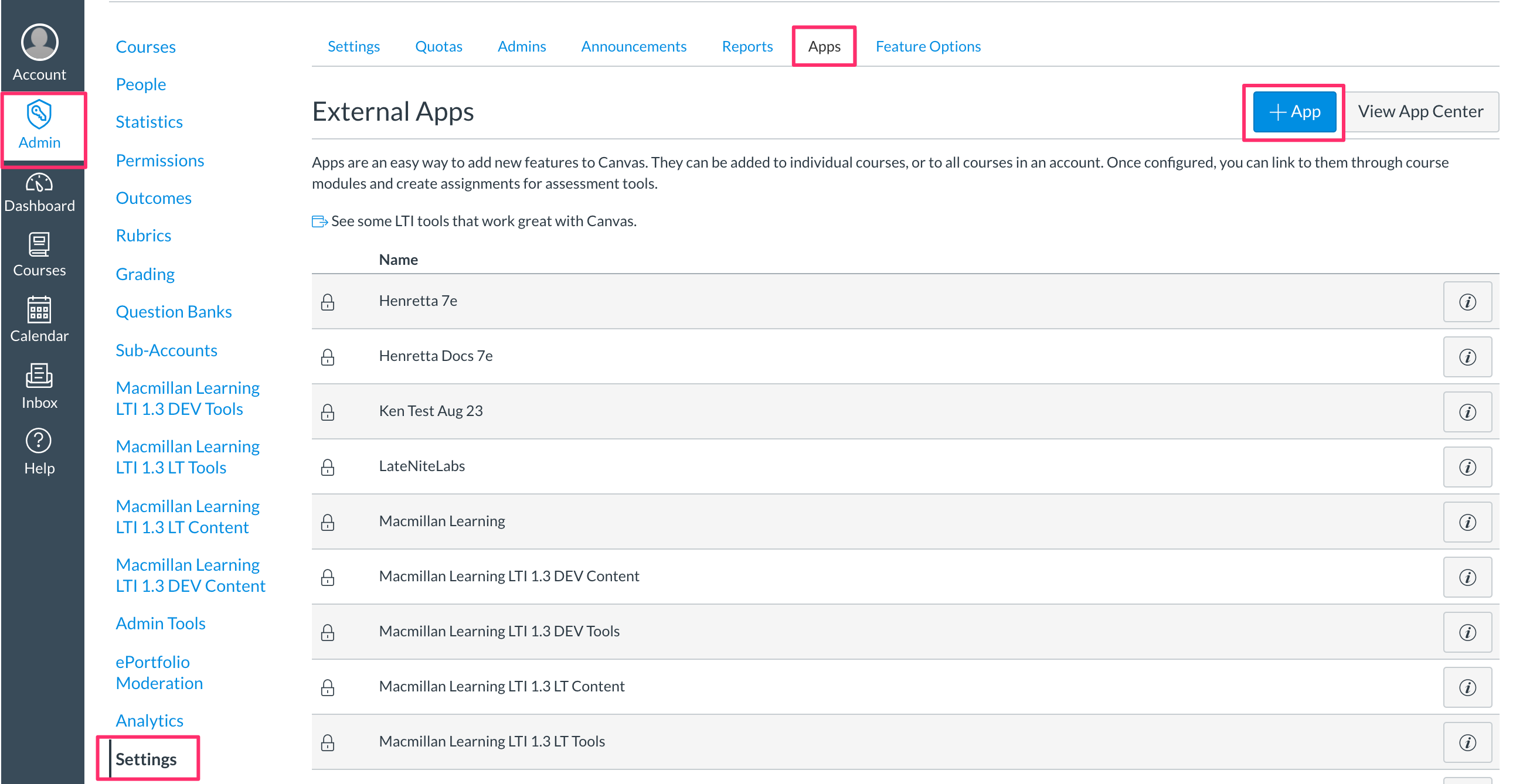Click the info icon for Macmillan Learning

(1468, 521)
